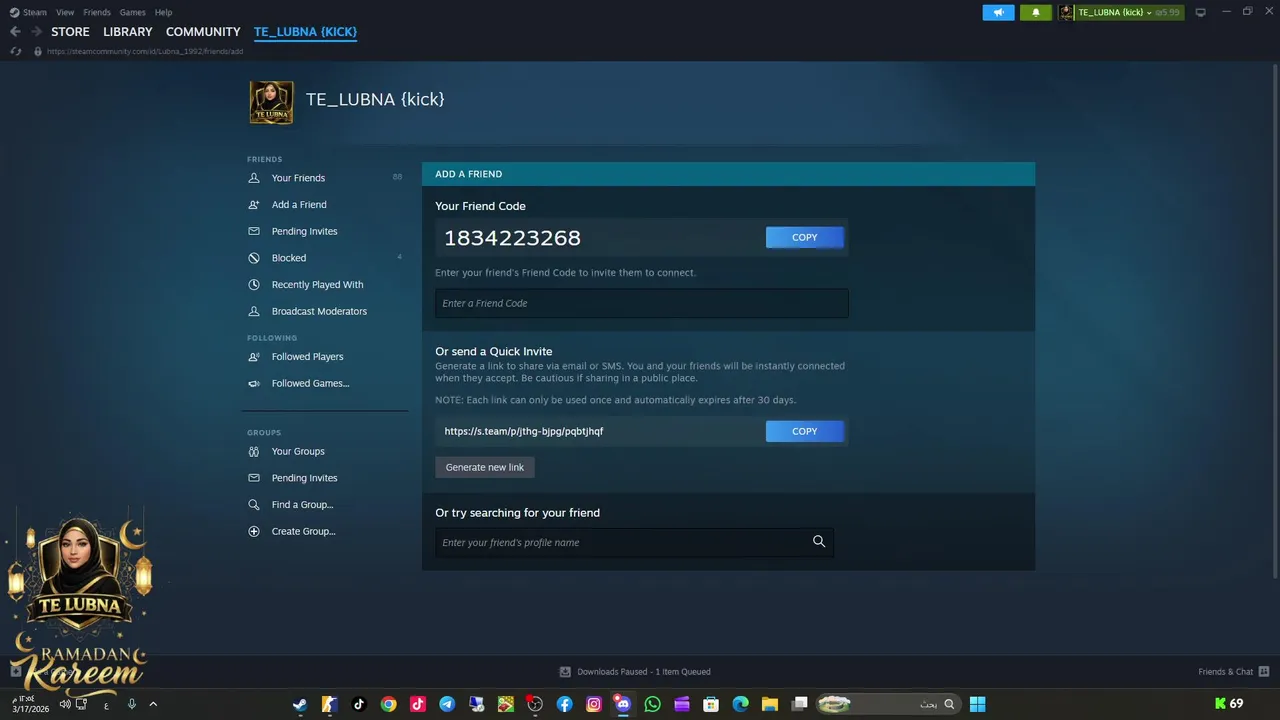Go forward with the right arrow
Screen dimensions: 1280x720
[x=36, y=32]
